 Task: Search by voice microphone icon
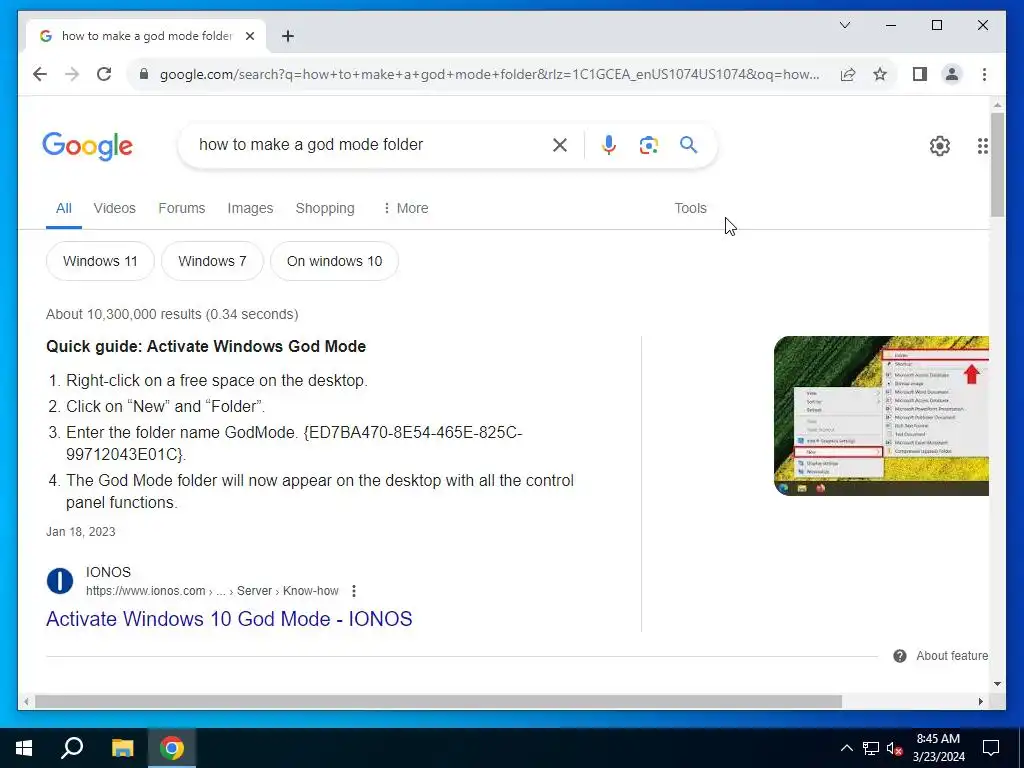[x=609, y=145]
